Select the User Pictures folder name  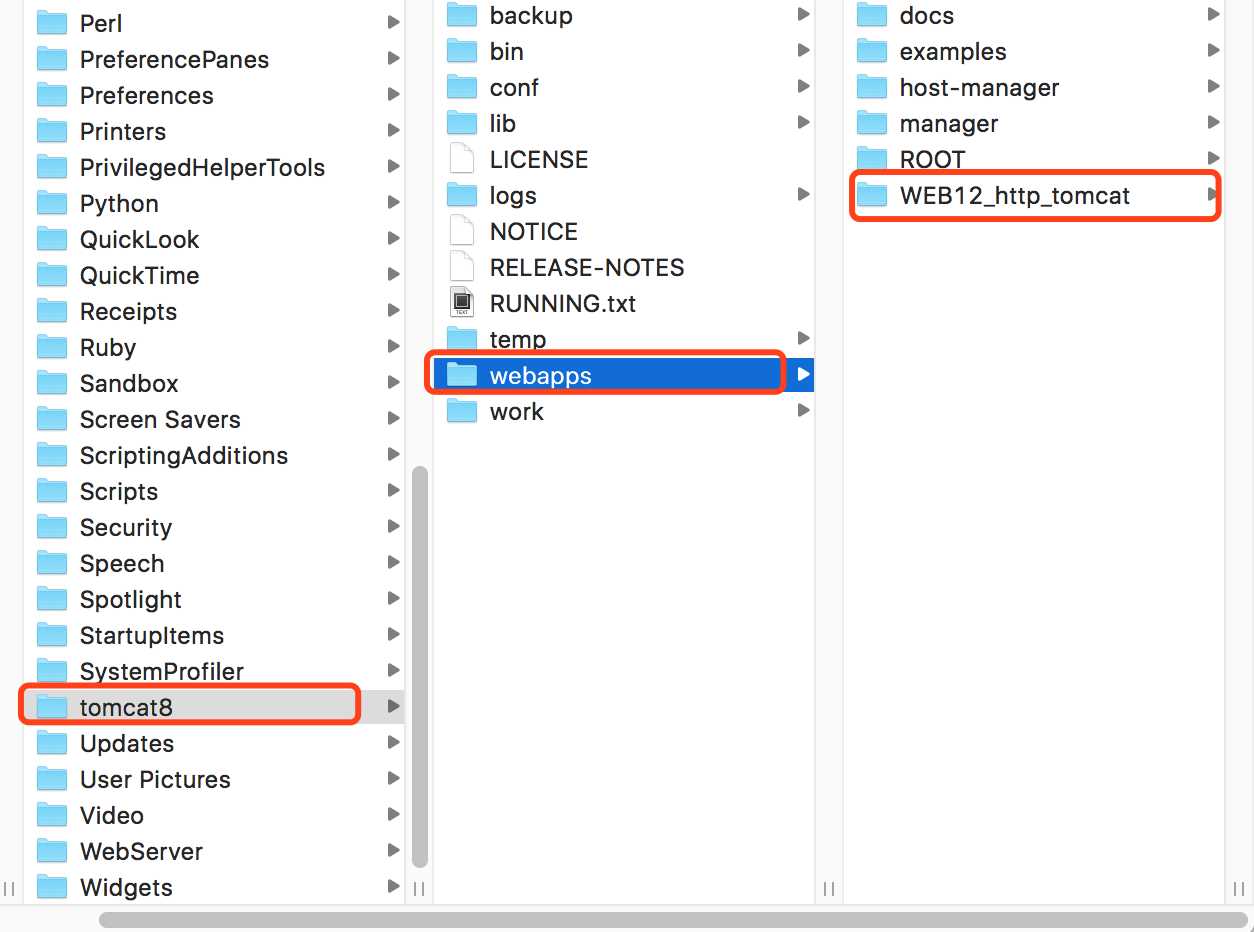(x=155, y=779)
